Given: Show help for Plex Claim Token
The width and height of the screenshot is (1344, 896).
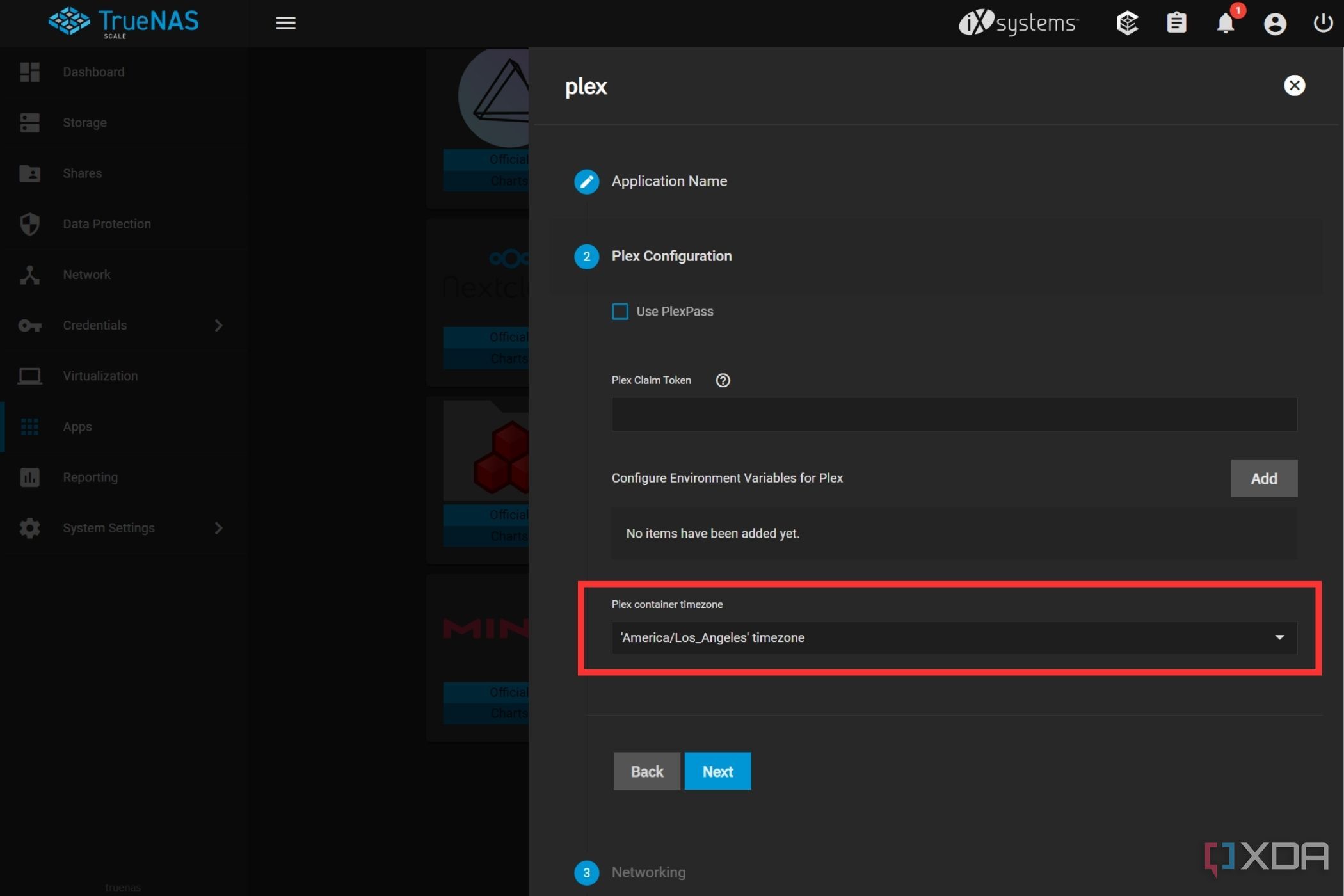Looking at the screenshot, I should click(x=723, y=380).
